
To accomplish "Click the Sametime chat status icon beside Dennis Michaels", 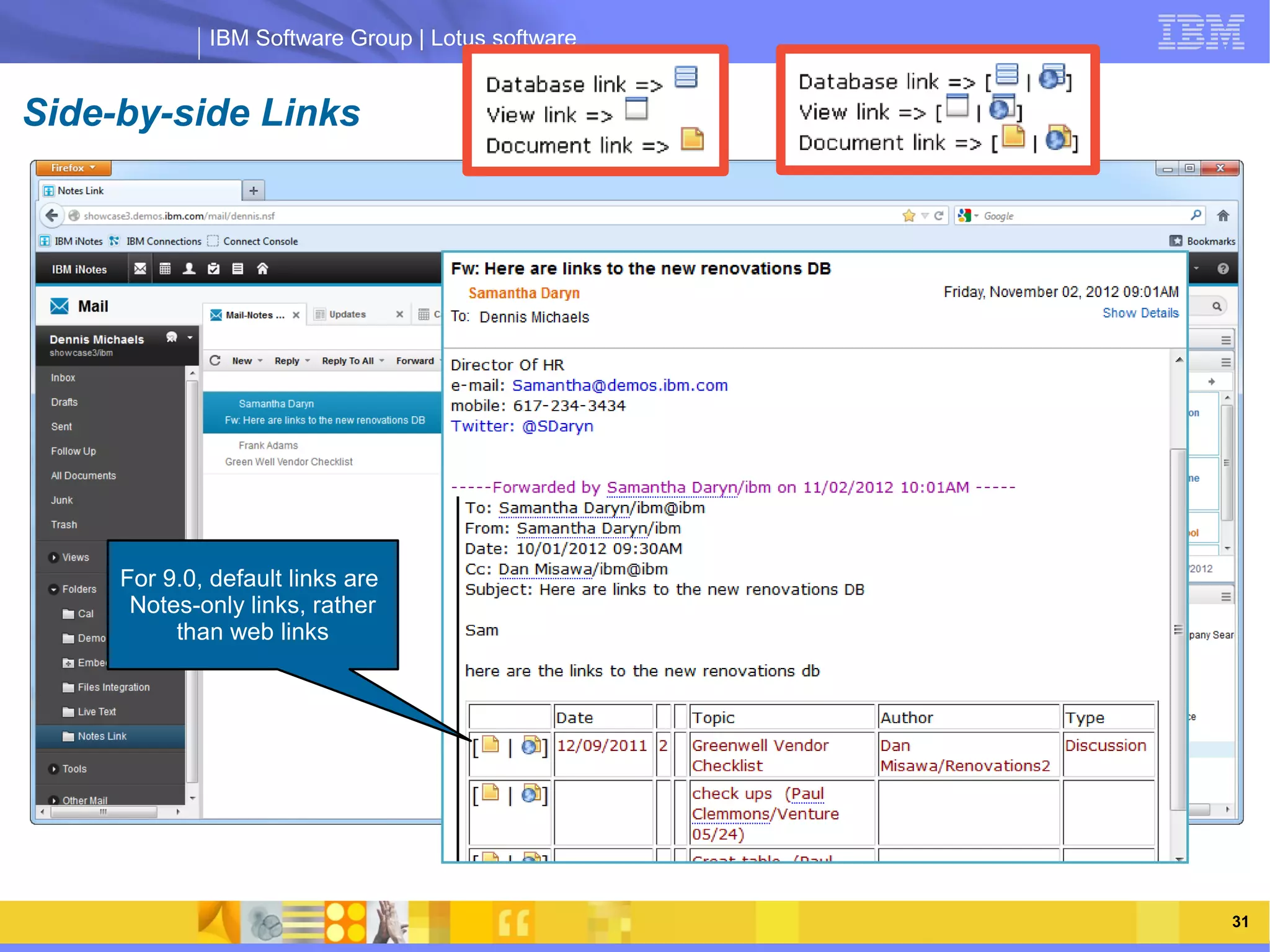I will pos(172,337).
